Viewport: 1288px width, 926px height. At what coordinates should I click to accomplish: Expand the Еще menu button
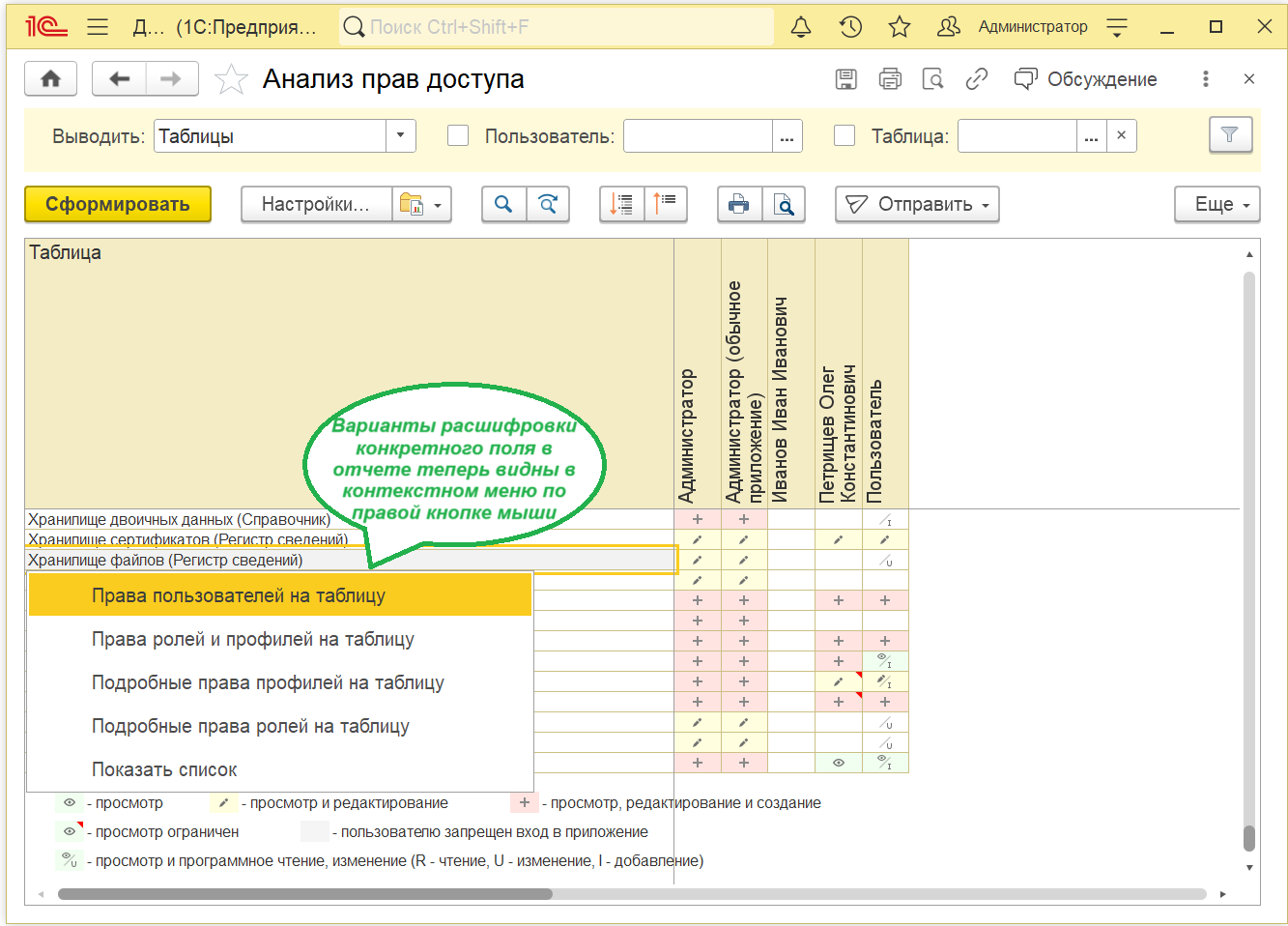[1216, 204]
